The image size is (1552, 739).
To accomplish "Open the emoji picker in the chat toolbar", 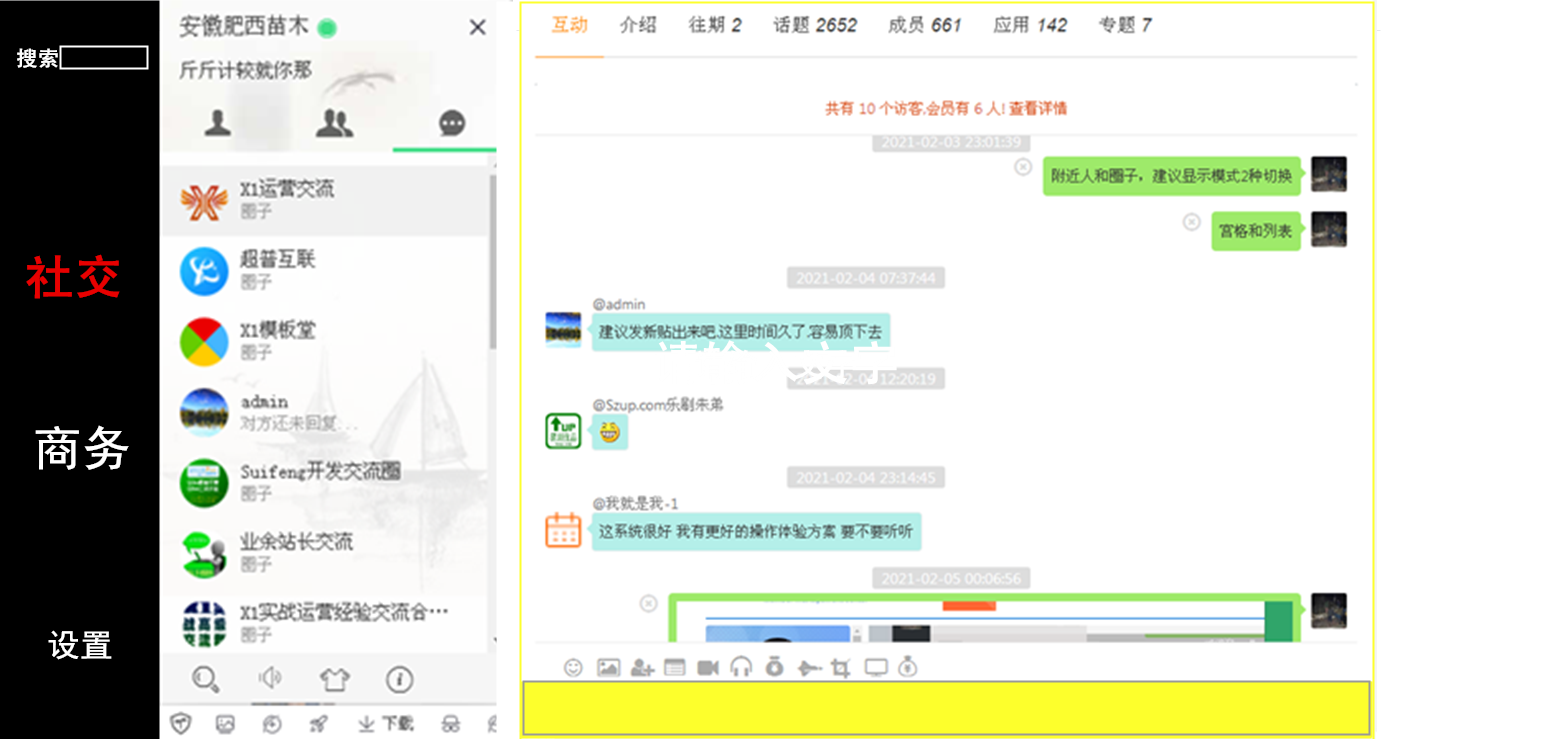I will pyautogui.click(x=573, y=667).
